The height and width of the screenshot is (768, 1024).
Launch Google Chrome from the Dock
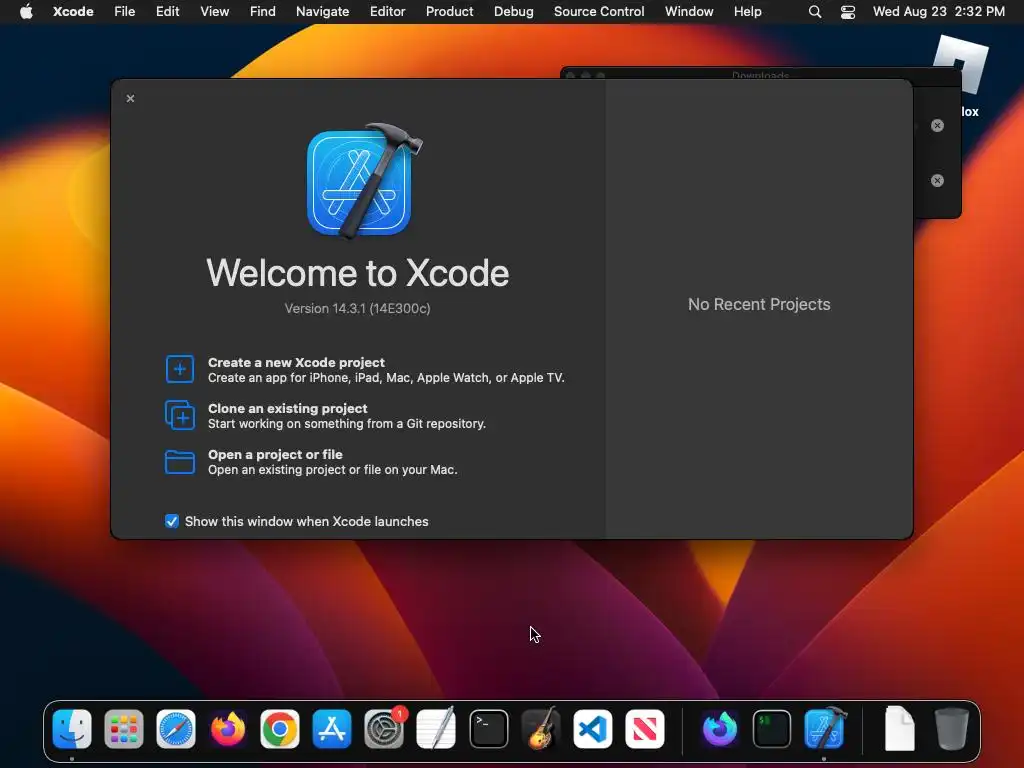[x=280, y=728]
